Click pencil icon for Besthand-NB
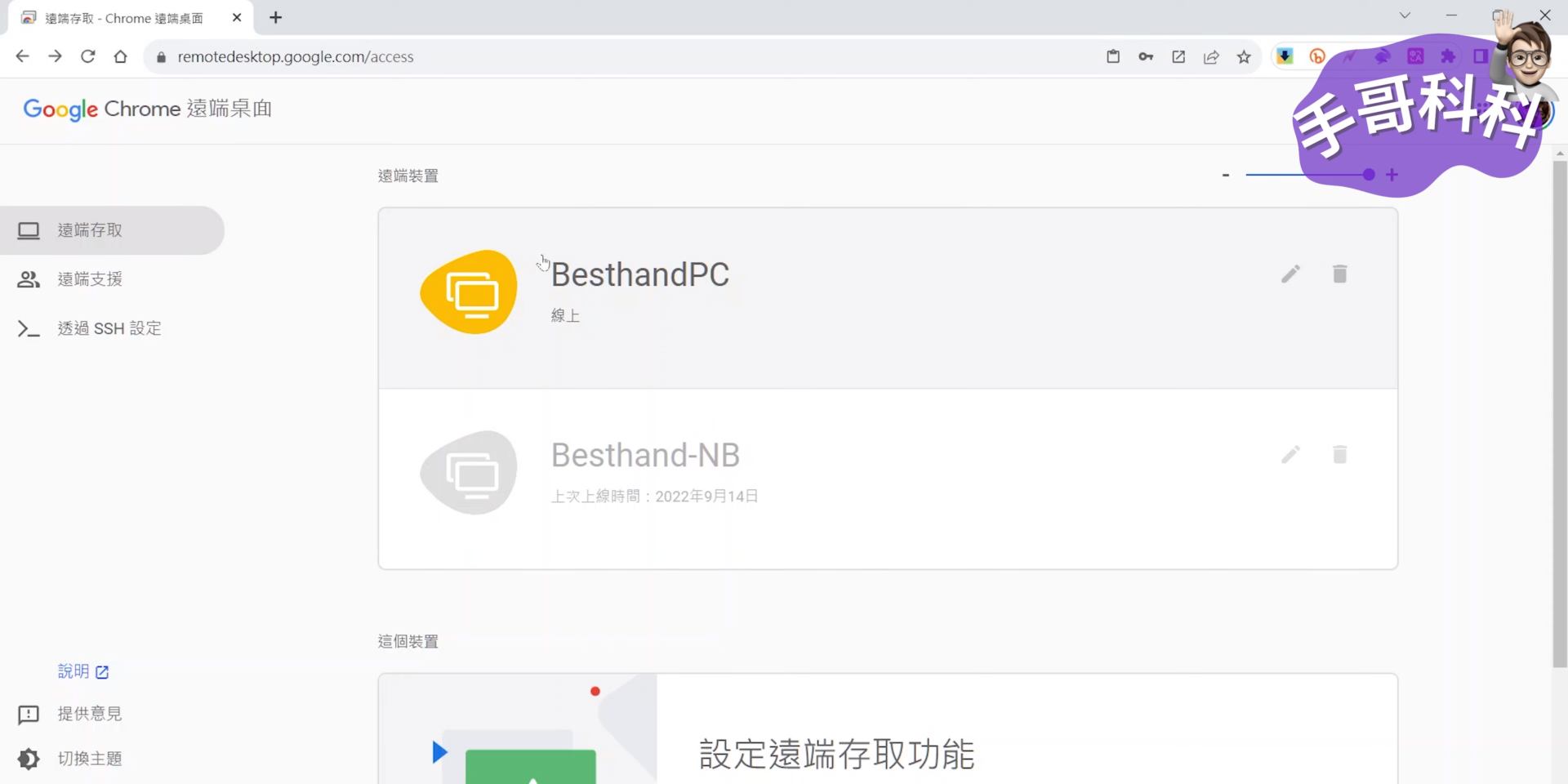This screenshot has width=1568, height=784. 1290,455
